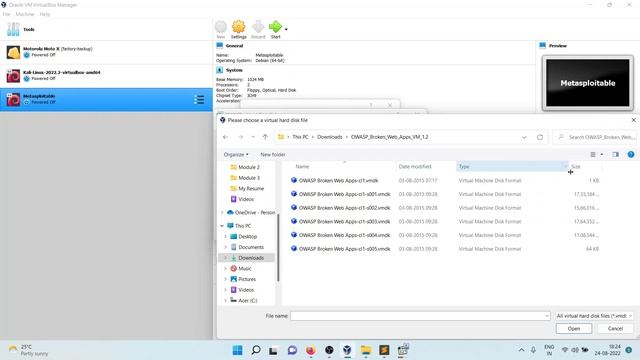Click the Open button
640x360 pixels.
573,329
